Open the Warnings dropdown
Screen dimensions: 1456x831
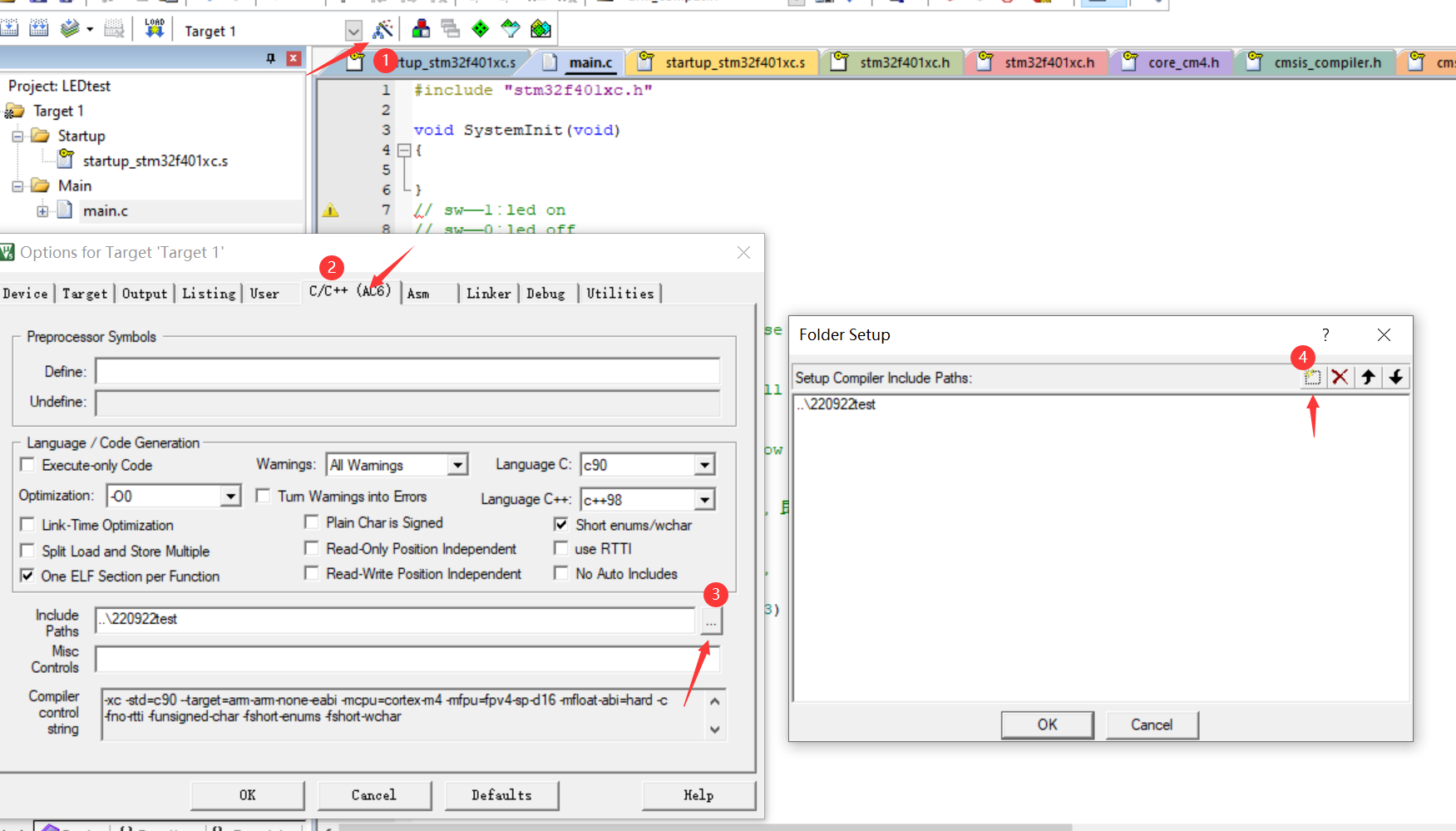pyautogui.click(x=457, y=465)
